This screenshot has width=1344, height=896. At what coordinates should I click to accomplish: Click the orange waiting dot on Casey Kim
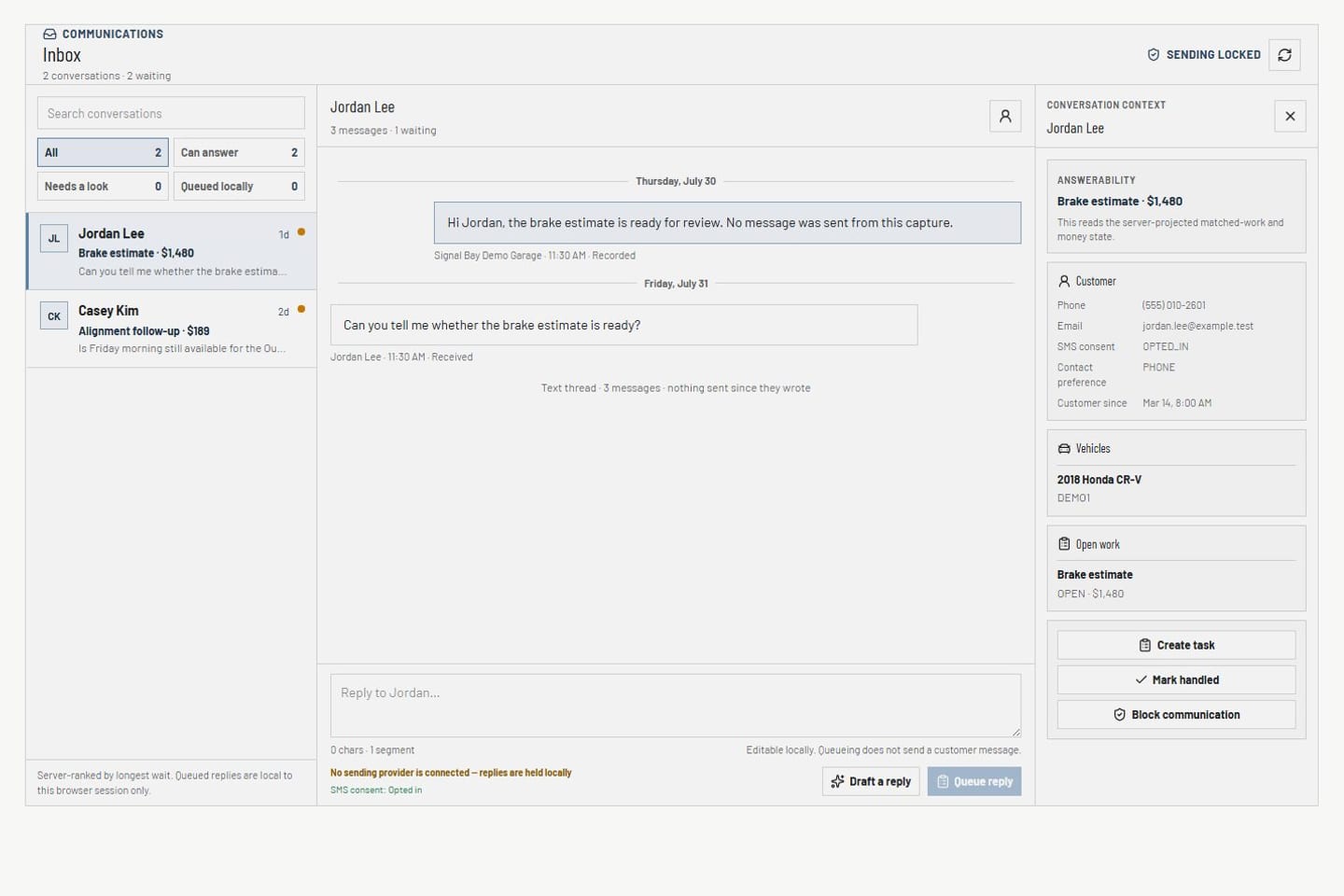coord(301,310)
